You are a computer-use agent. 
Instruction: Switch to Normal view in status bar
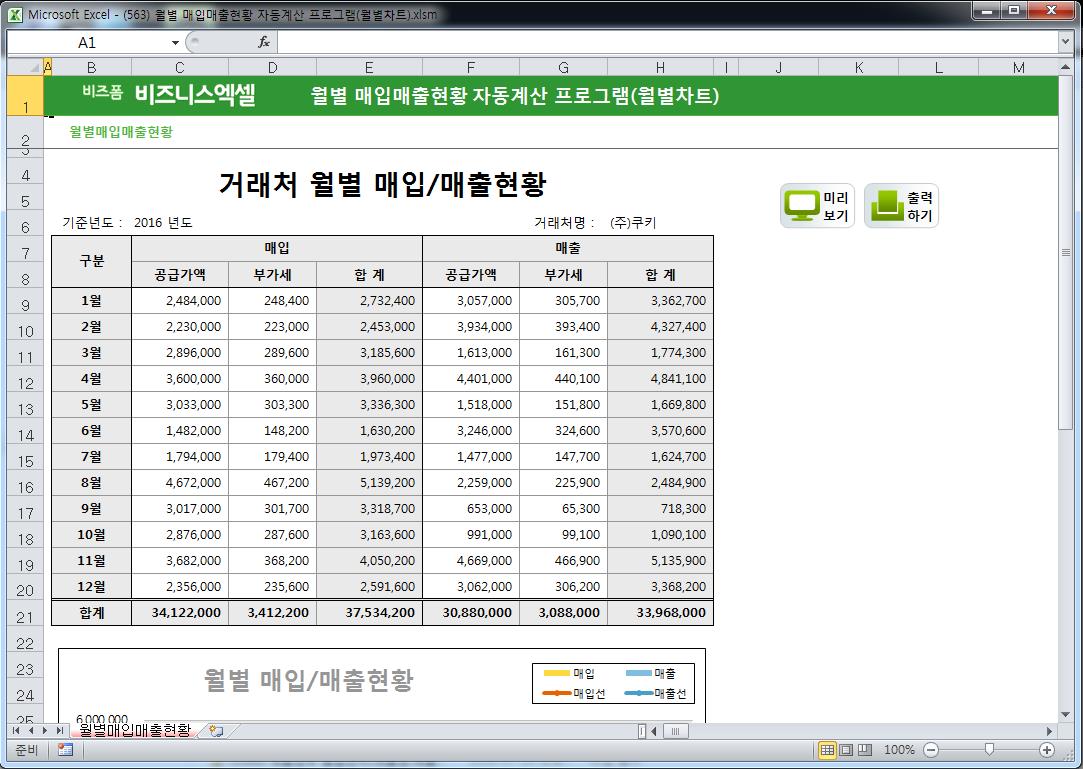pyautogui.click(x=827, y=750)
